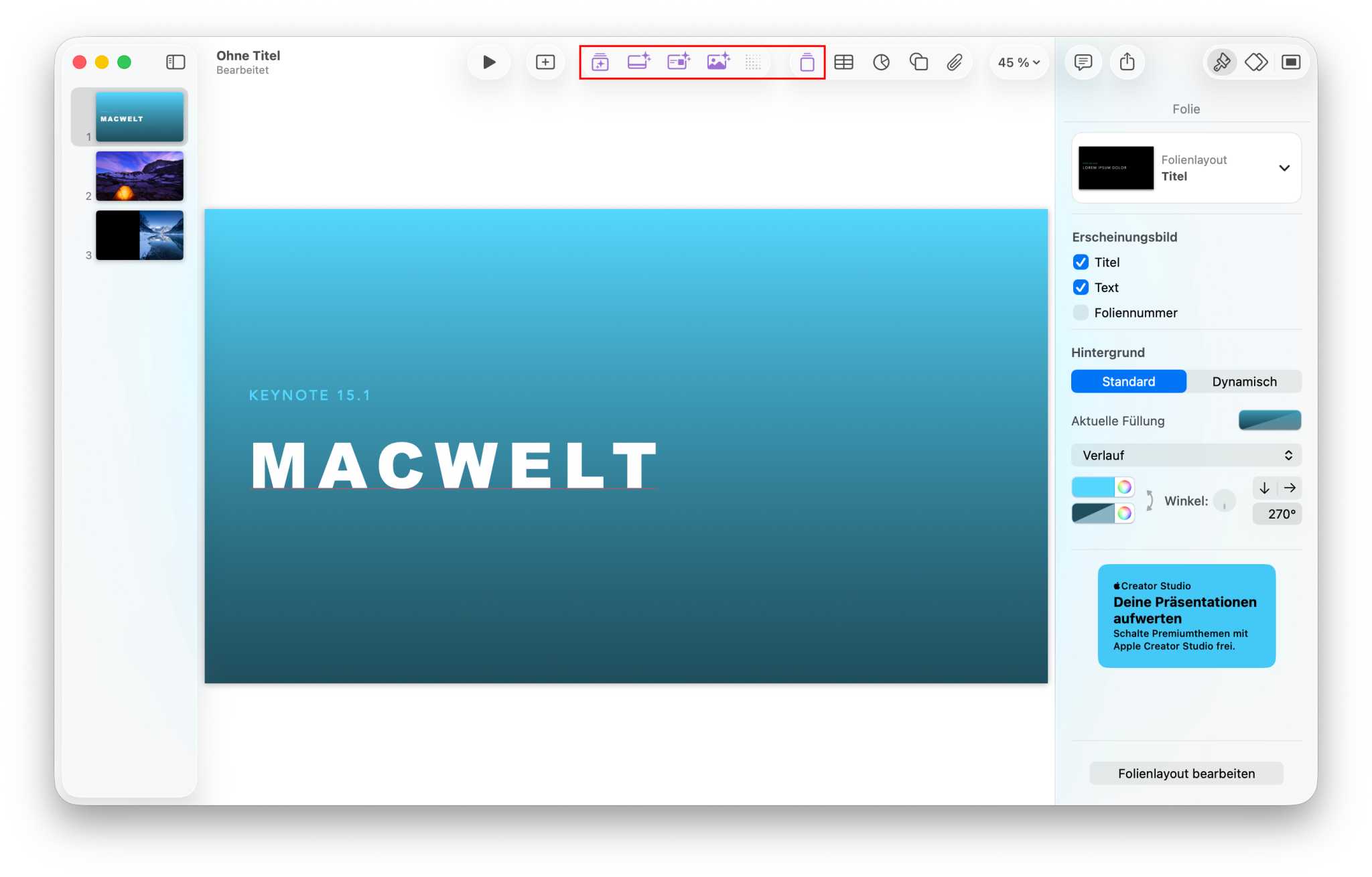Expand the Folienlayout Titel chooser
This screenshot has width=1372, height=877.
click(1186, 168)
